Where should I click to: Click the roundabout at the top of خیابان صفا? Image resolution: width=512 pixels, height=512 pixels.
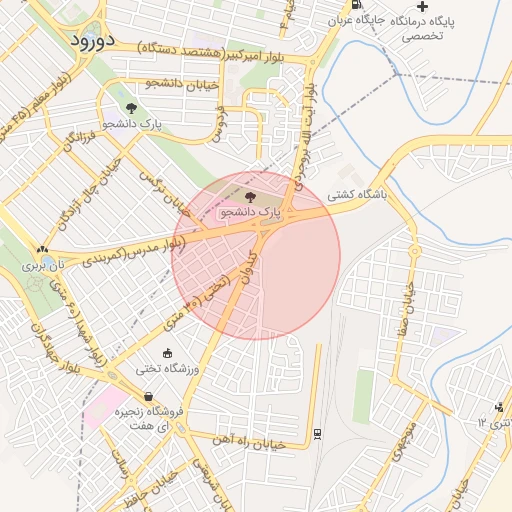414,251
